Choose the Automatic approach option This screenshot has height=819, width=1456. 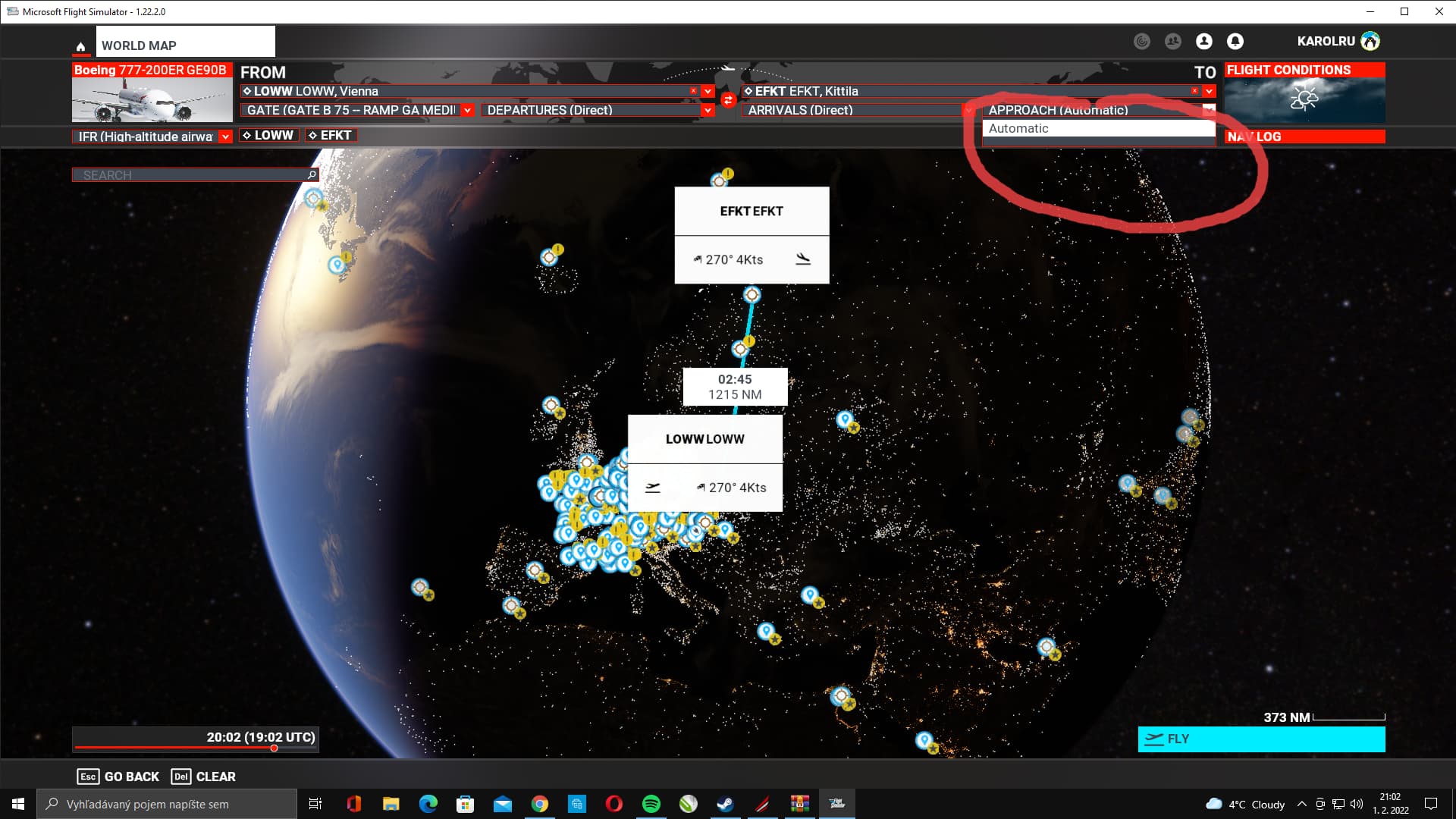1099,129
